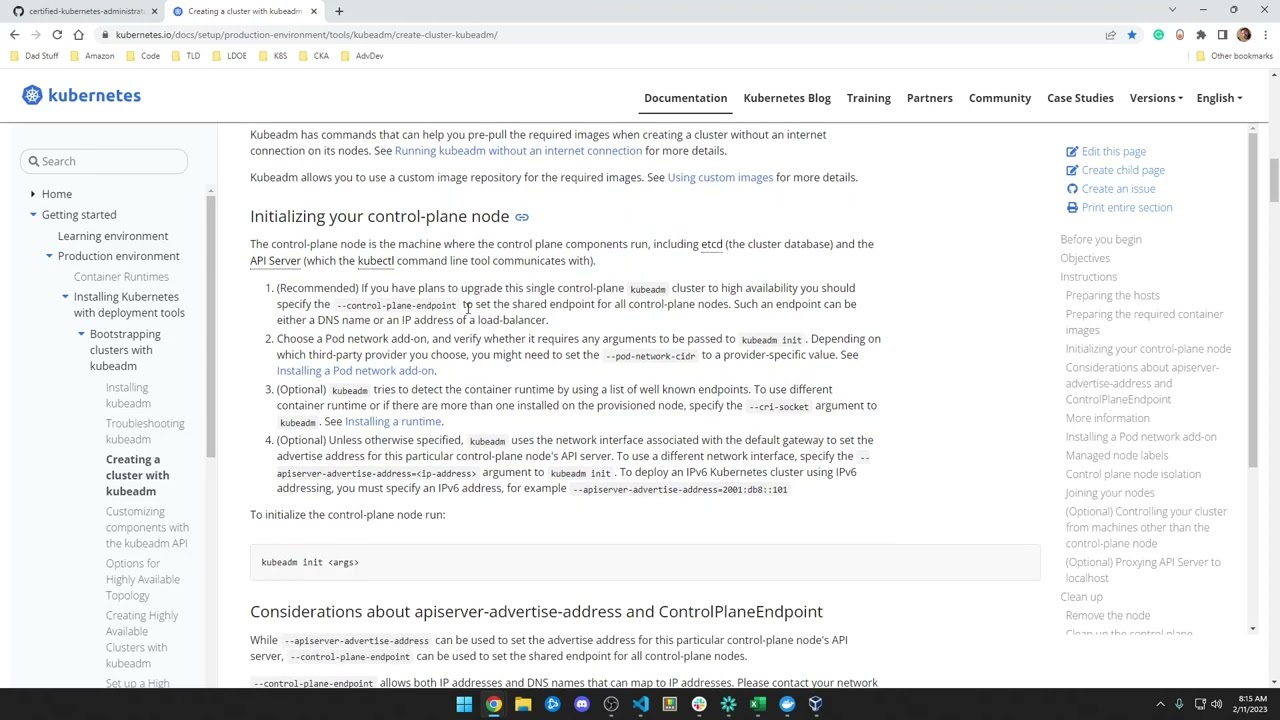Go to the Training nav item

[868, 98]
